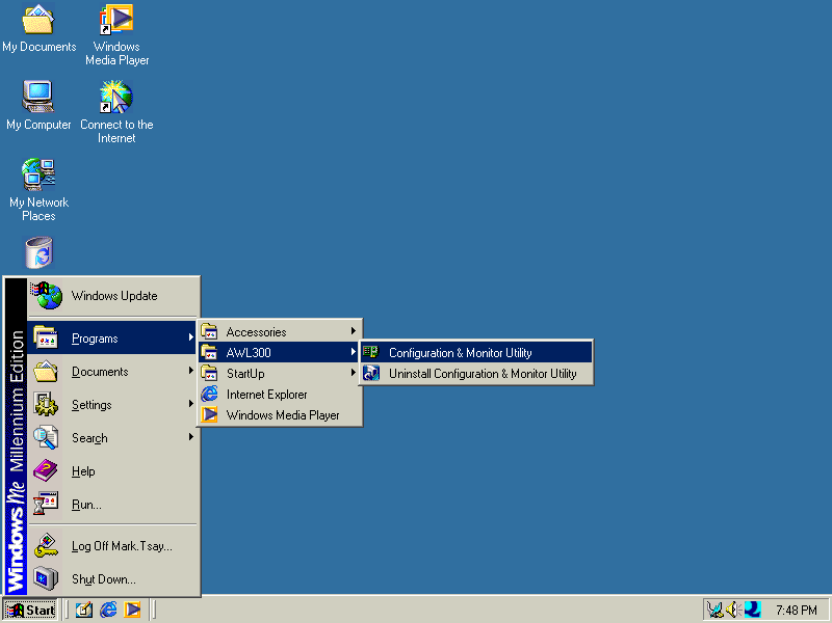The image size is (832, 623).
Task: Click the Internet Explorer icon in Programs menu
Action: click(210, 394)
